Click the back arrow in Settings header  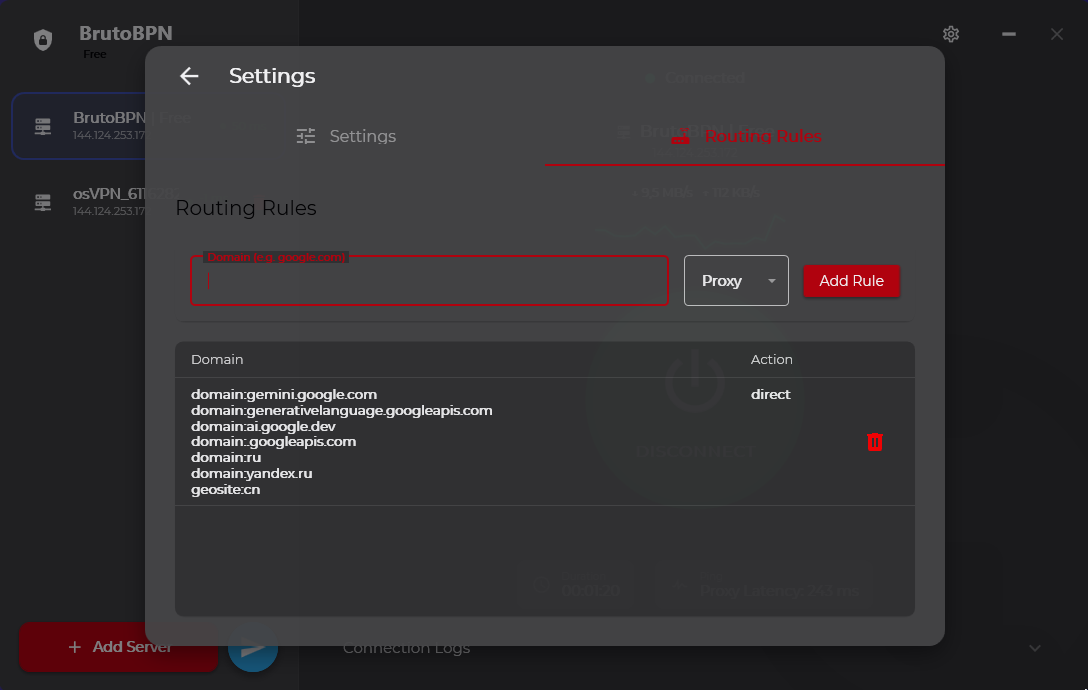pos(189,76)
